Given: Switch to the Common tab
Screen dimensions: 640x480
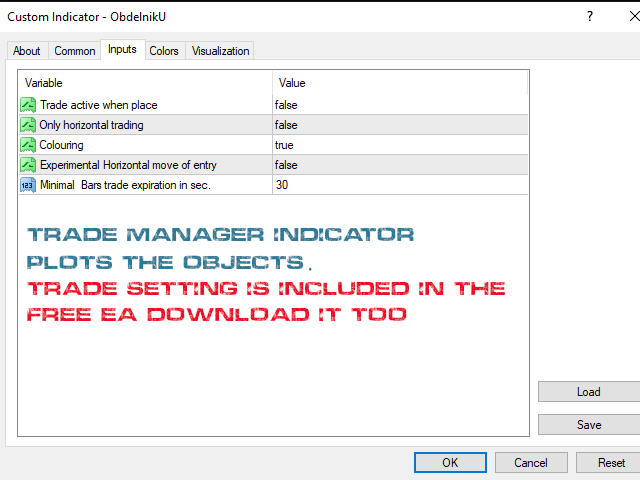Looking at the screenshot, I should pyautogui.click(x=75, y=51).
